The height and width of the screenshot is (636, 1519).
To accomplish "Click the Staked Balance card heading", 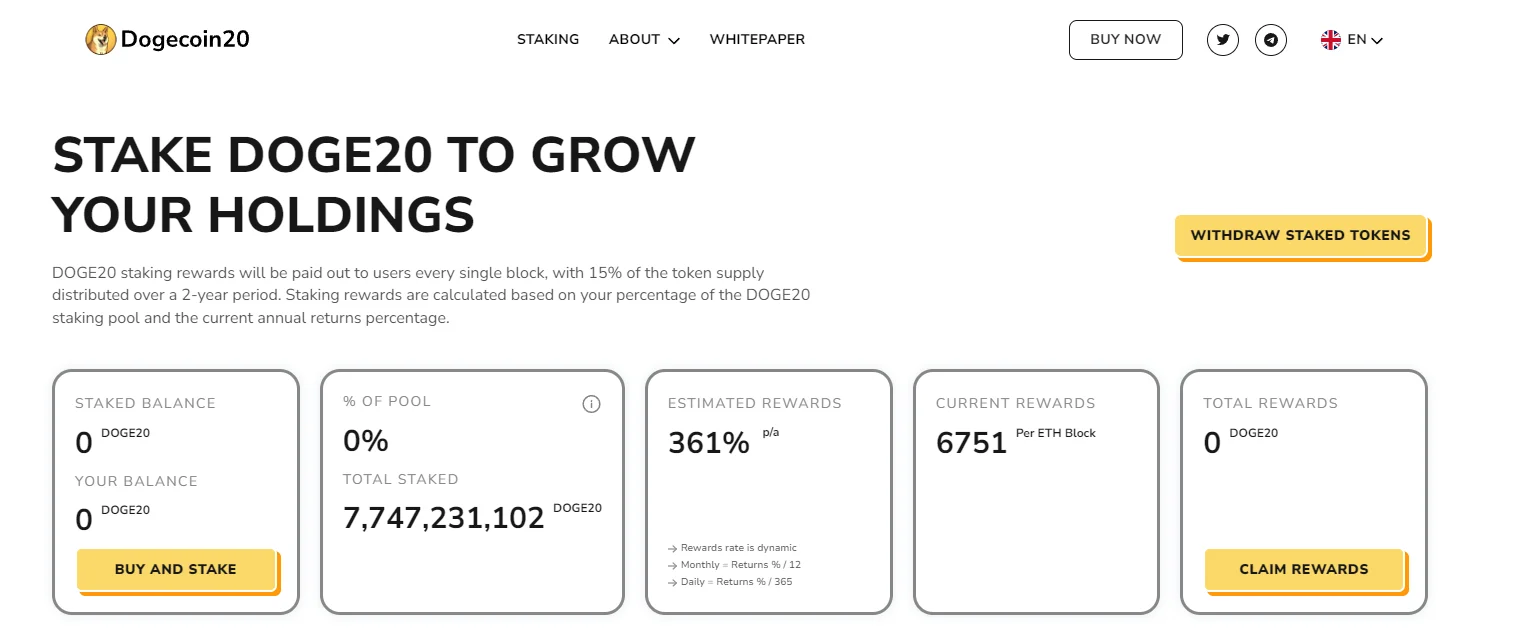I will [x=145, y=403].
